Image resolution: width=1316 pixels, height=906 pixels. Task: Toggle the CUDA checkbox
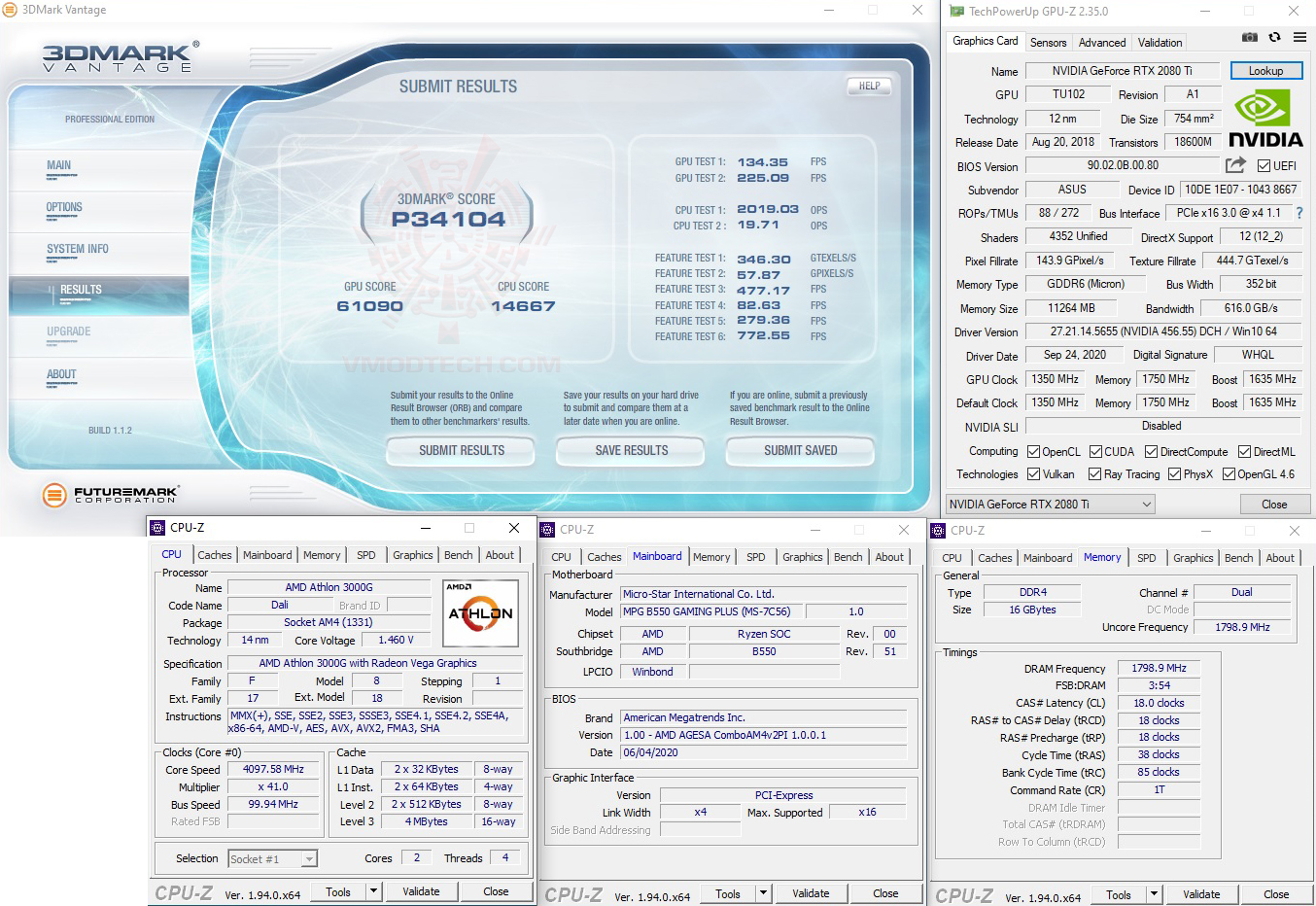[x=1096, y=452]
